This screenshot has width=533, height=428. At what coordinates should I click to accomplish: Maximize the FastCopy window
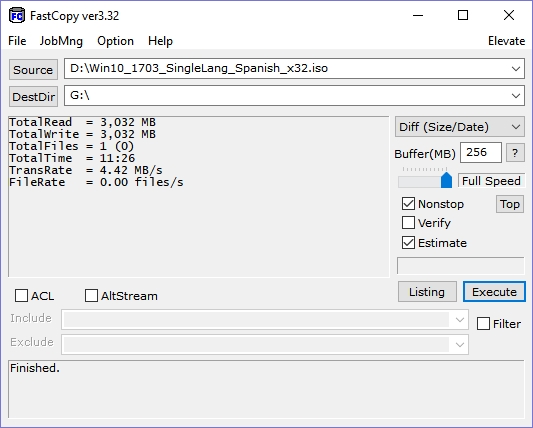463,16
